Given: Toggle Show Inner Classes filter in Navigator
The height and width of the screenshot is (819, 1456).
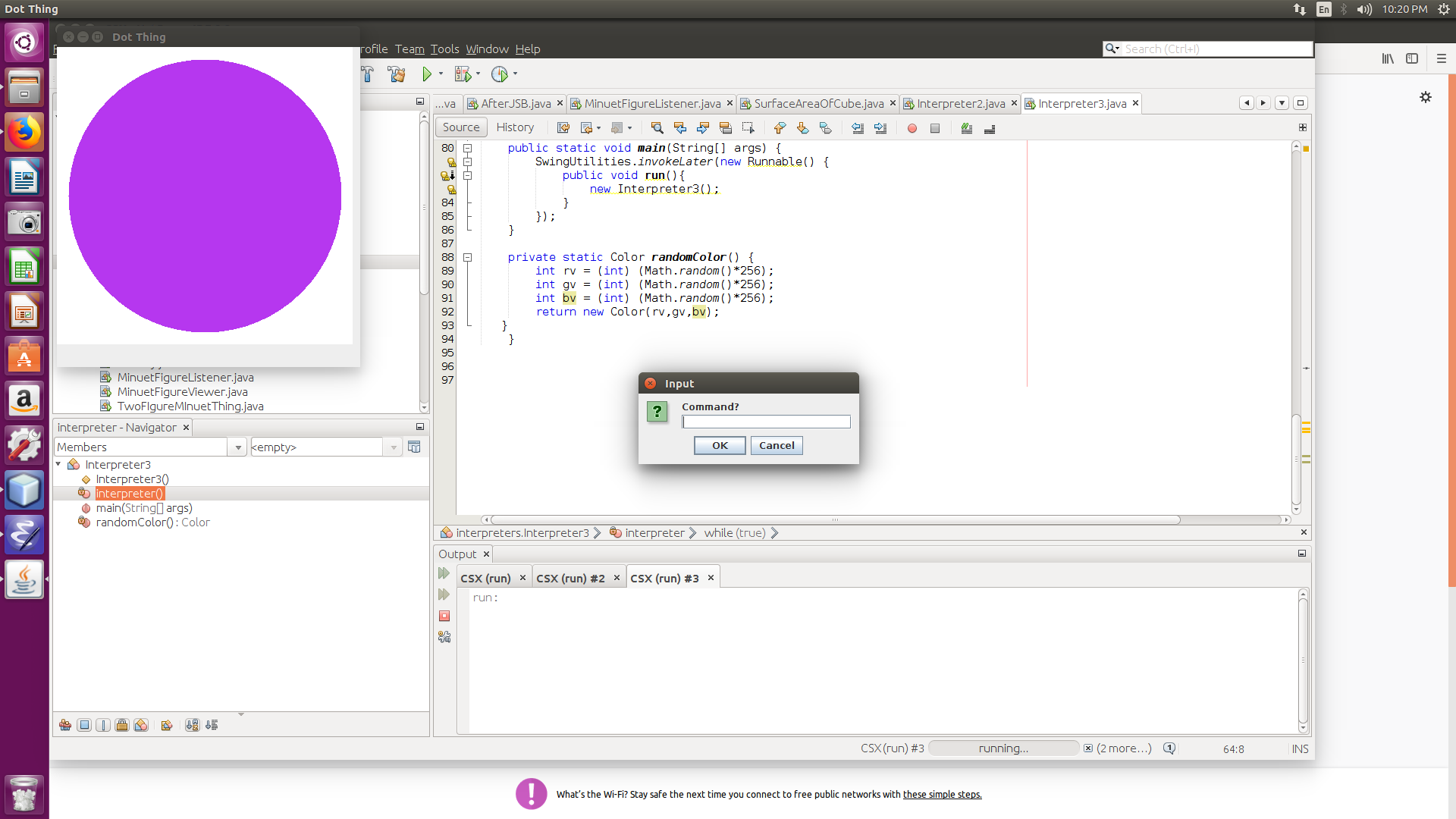Looking at the screenshot, I should 141,726.
